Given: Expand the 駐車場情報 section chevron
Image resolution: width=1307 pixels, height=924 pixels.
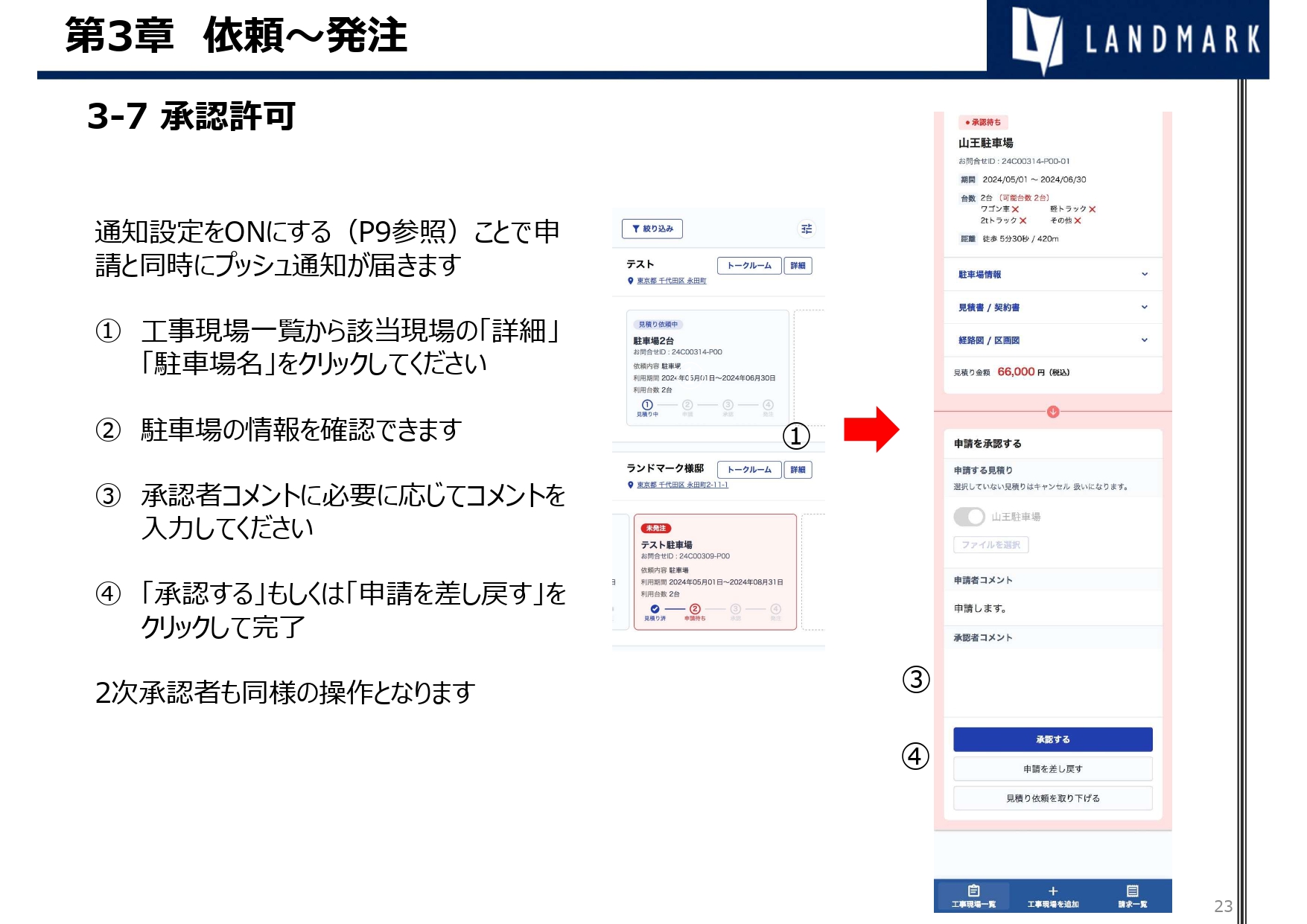Looking at the screenshot, I should point(1145,274).
